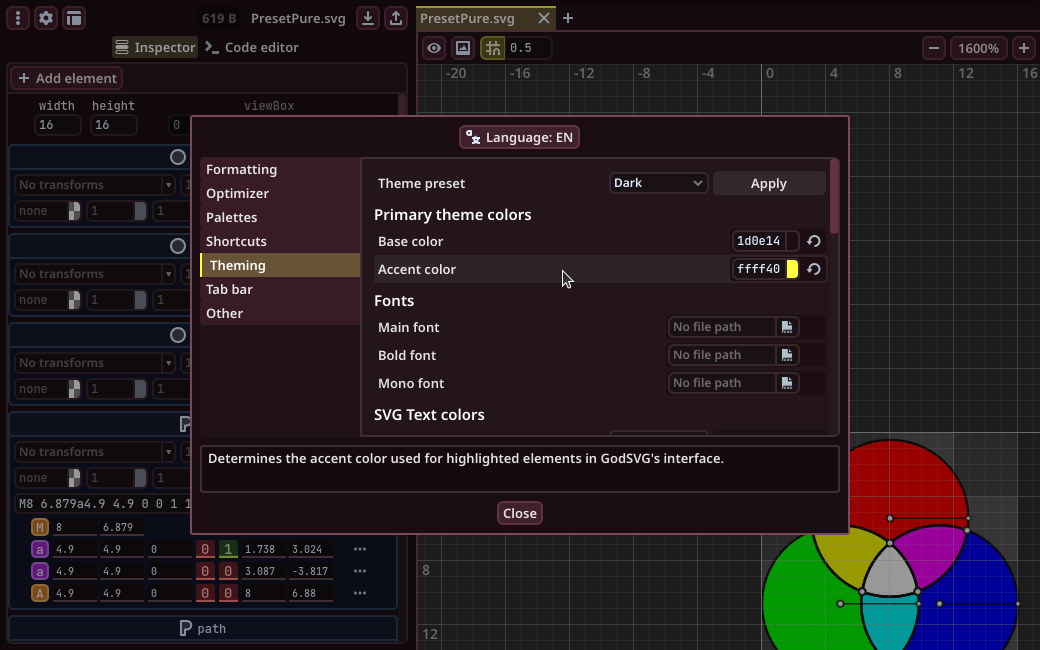Screen dimensions: 1040x650
Task: Click the 1600% zoom level button
Action: pos(978,48)
